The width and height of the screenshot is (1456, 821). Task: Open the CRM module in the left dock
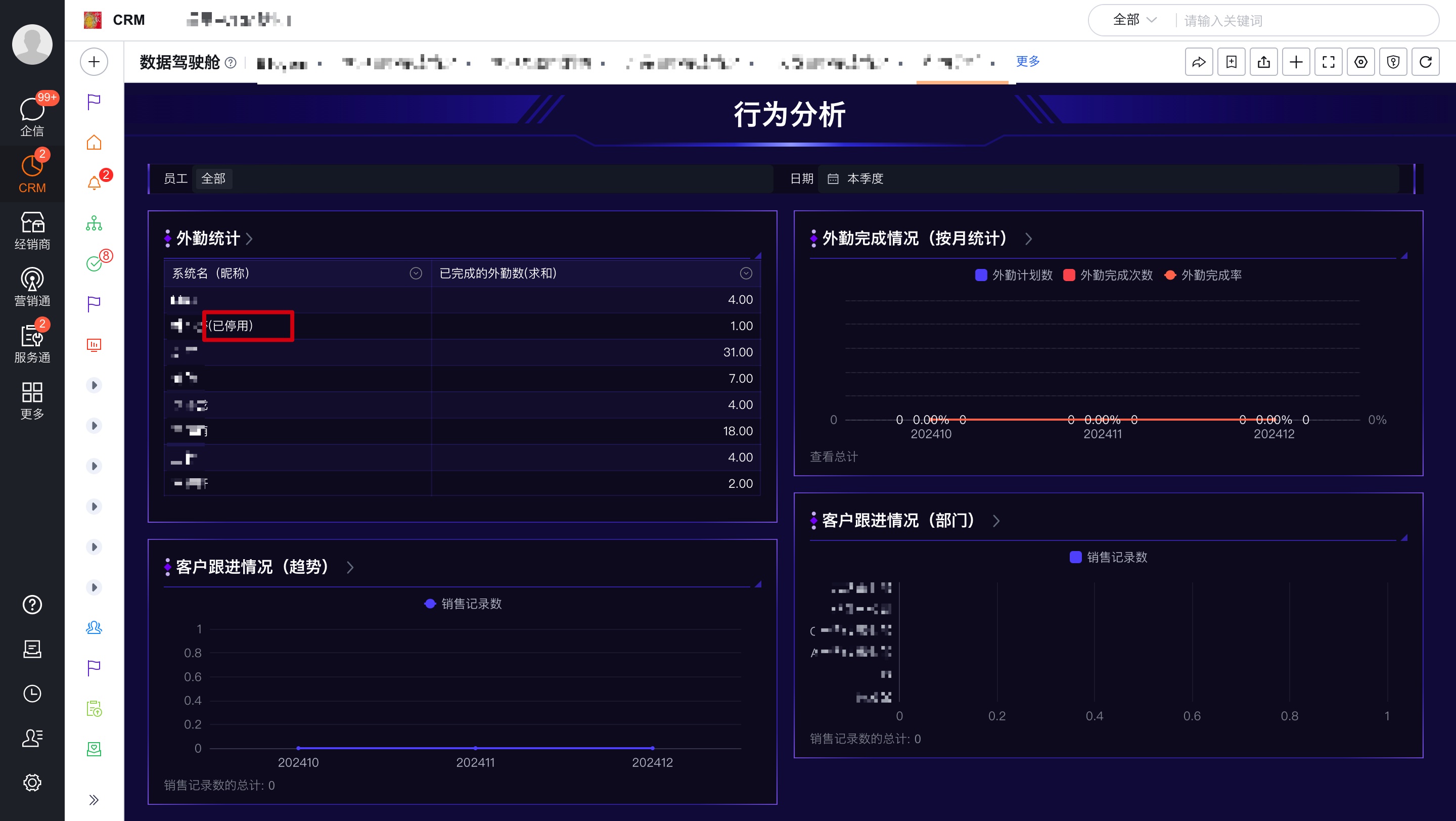[x=32, y=173]
